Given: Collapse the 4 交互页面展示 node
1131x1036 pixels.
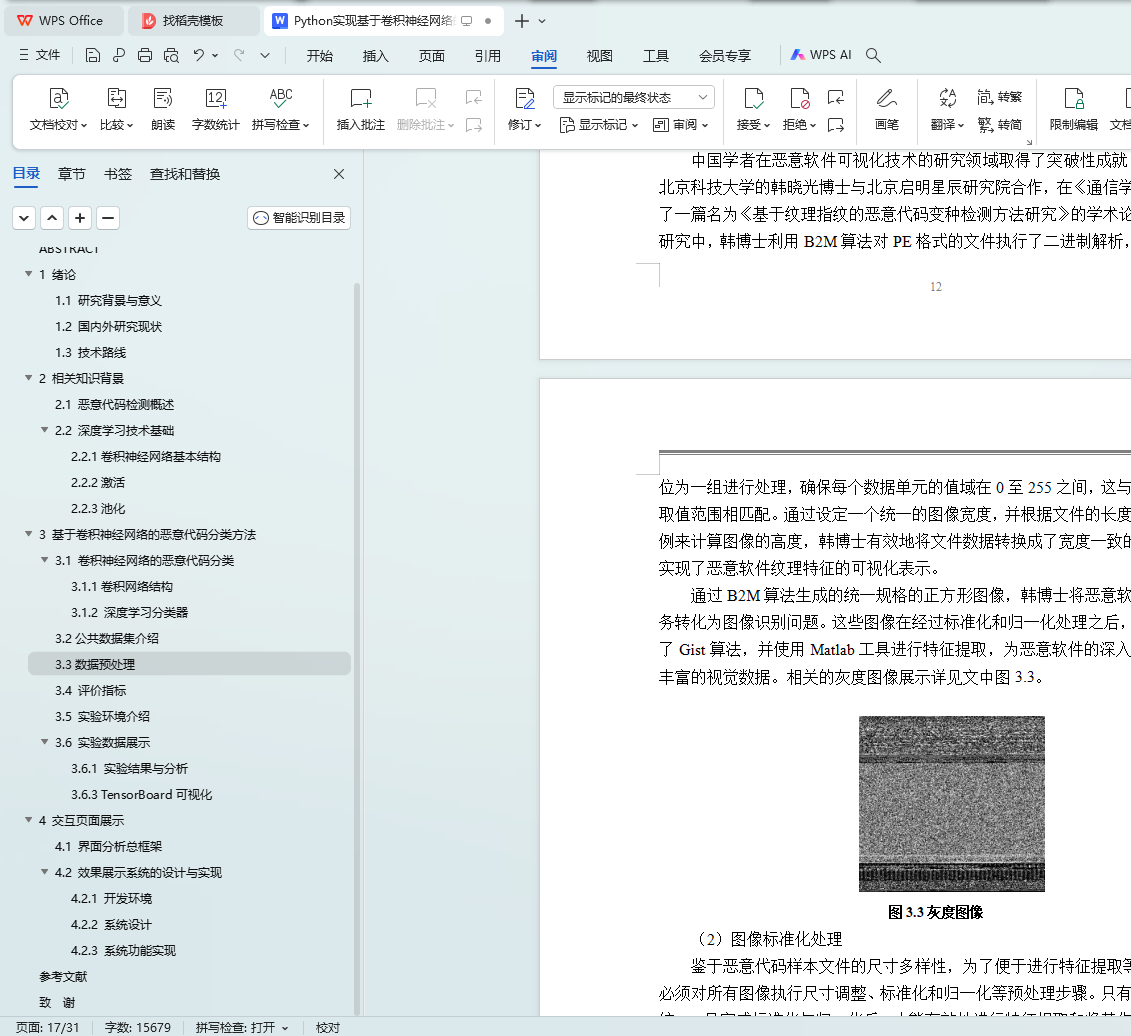Looking at the screenshot, I should point(28,820).
